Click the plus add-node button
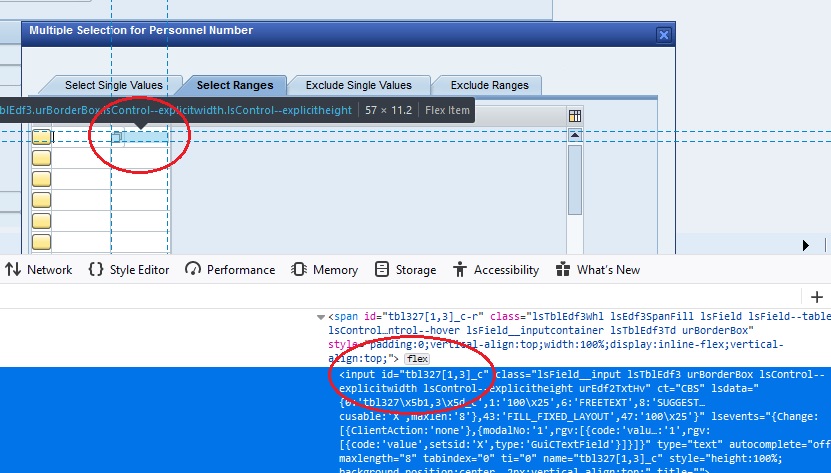This screenshot has width=831, height=473. (817, 297)
